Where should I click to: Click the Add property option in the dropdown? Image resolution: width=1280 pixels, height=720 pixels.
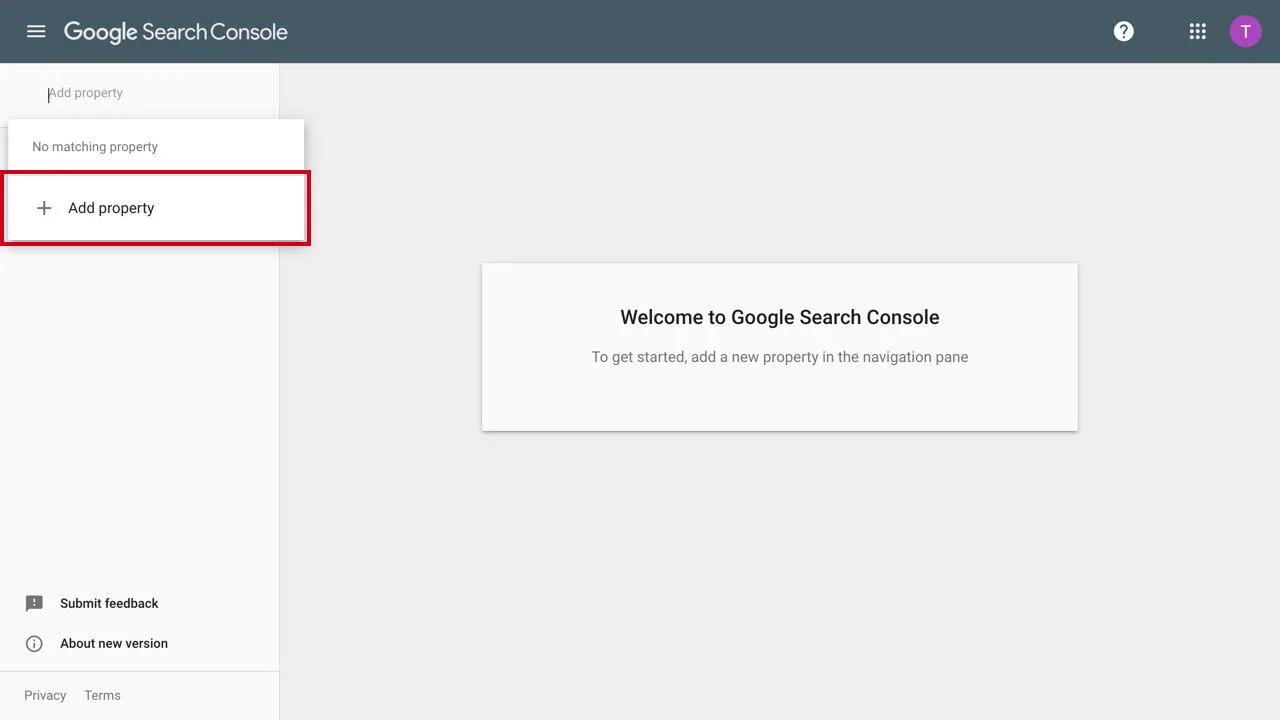[x=111, y=208]
